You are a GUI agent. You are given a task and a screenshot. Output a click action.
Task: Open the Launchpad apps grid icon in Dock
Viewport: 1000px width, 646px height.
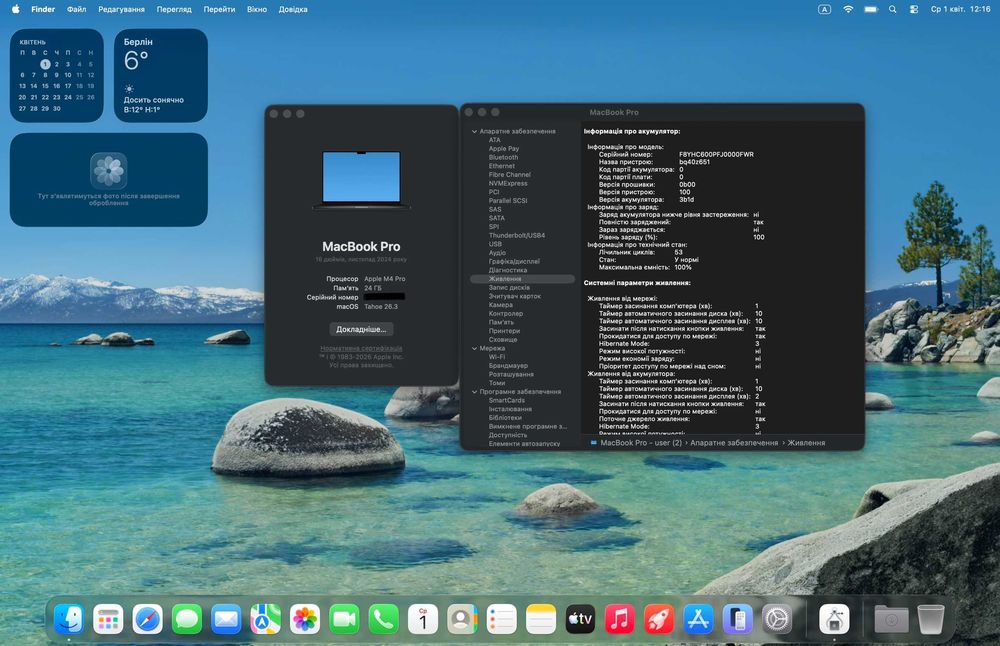(108, 619)
